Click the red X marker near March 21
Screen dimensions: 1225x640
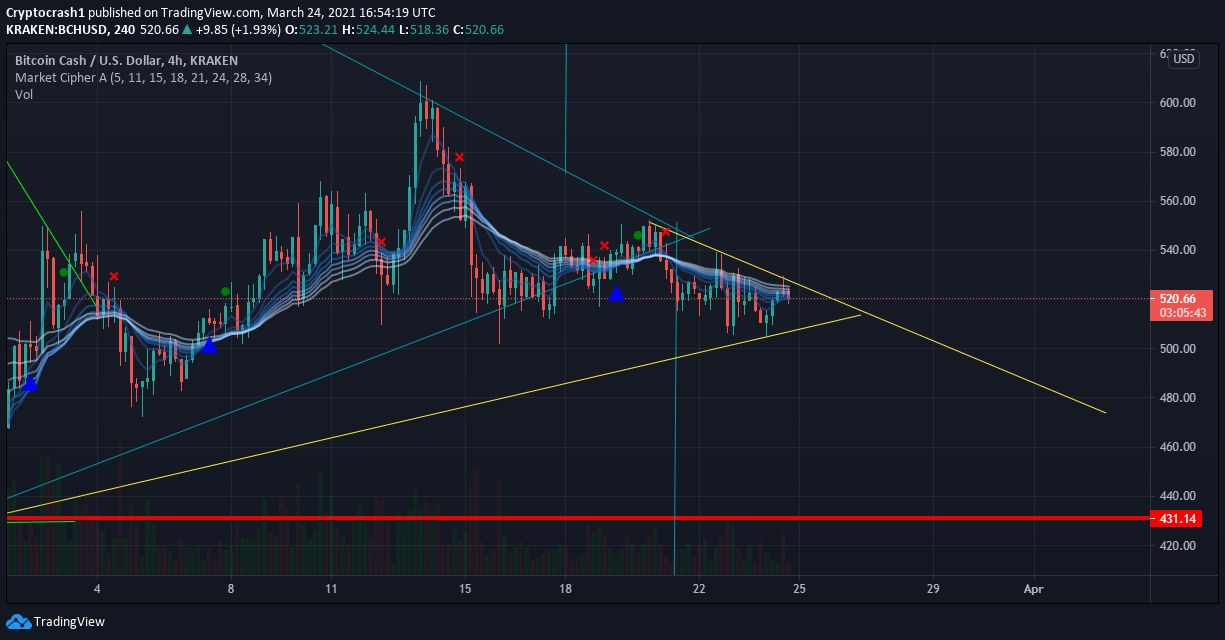click(x=666, y=232)
